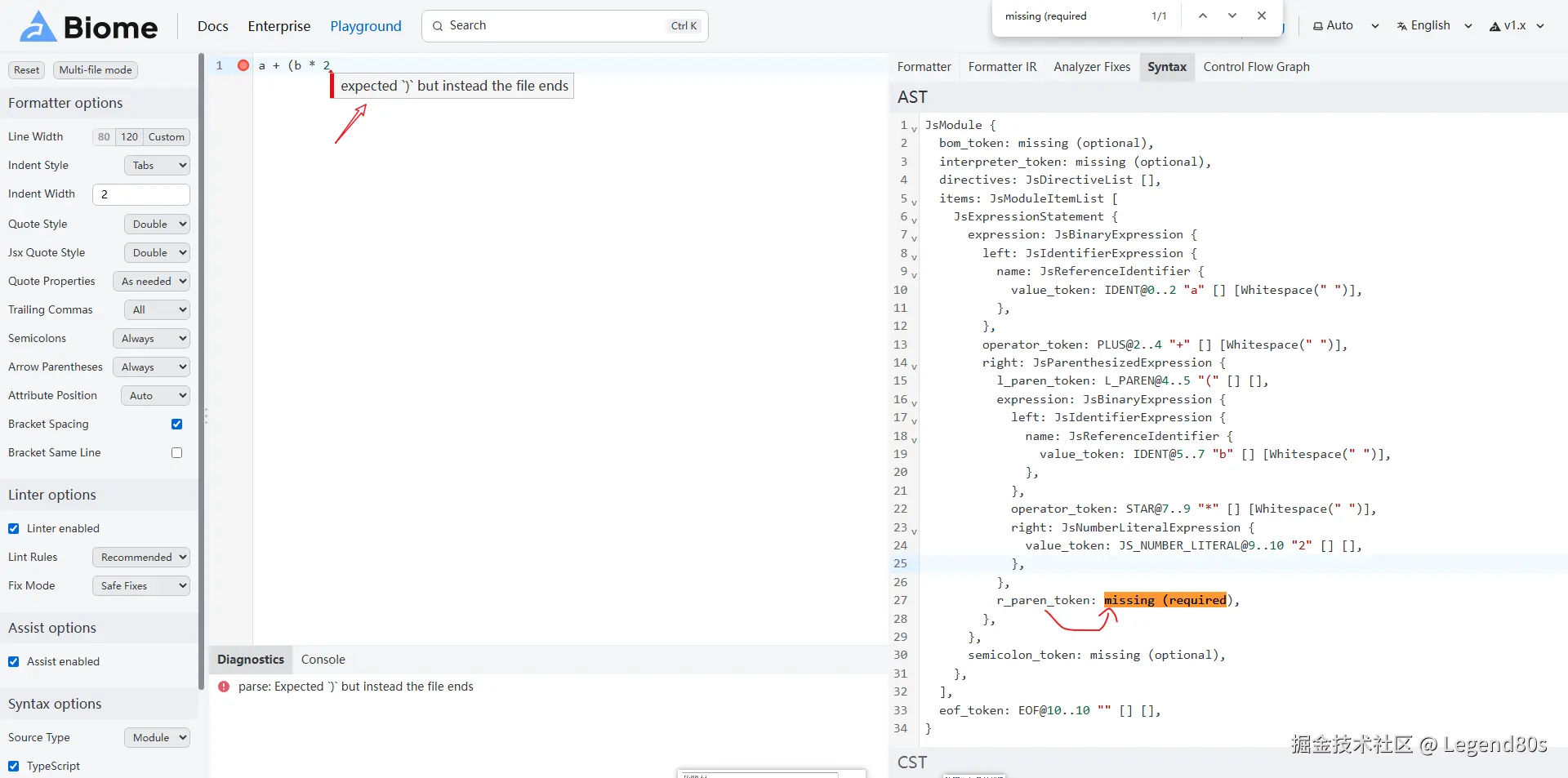1568x778 pixels.
Task: Set line width to 80
Action: pos(104,137)
